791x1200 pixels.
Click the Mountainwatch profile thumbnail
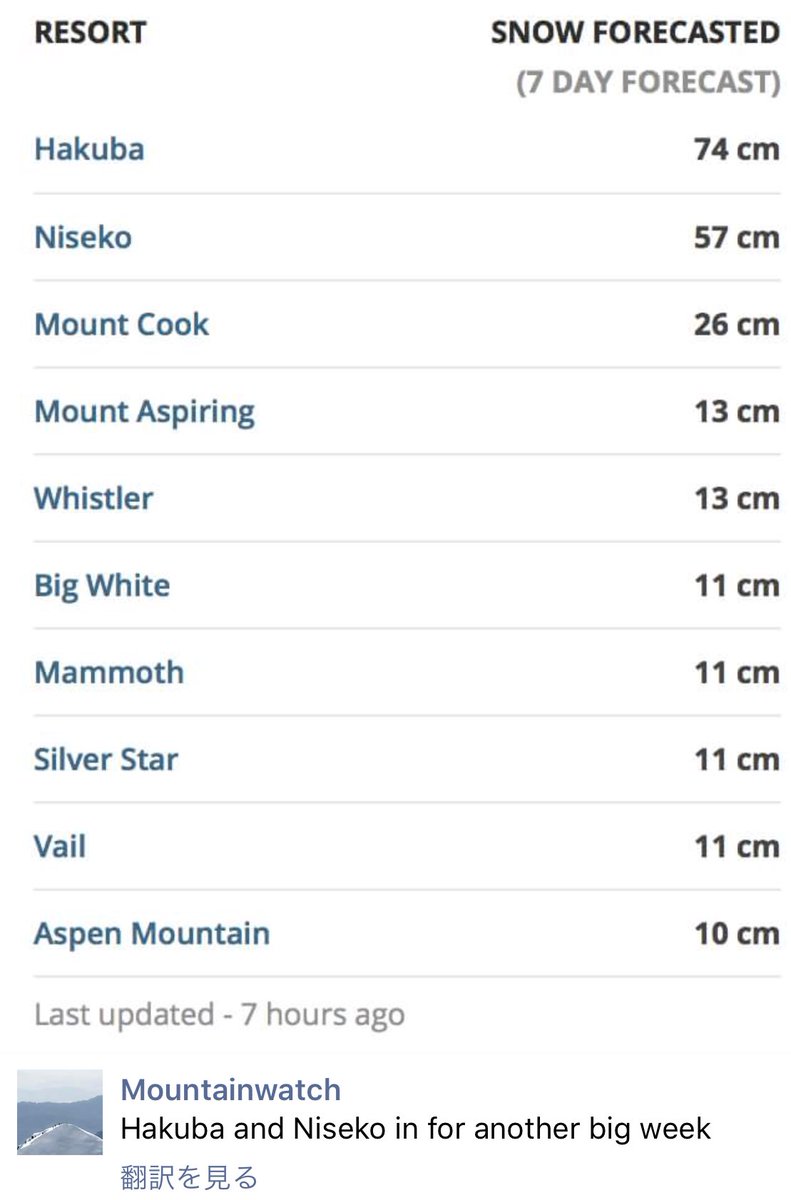60,1112
